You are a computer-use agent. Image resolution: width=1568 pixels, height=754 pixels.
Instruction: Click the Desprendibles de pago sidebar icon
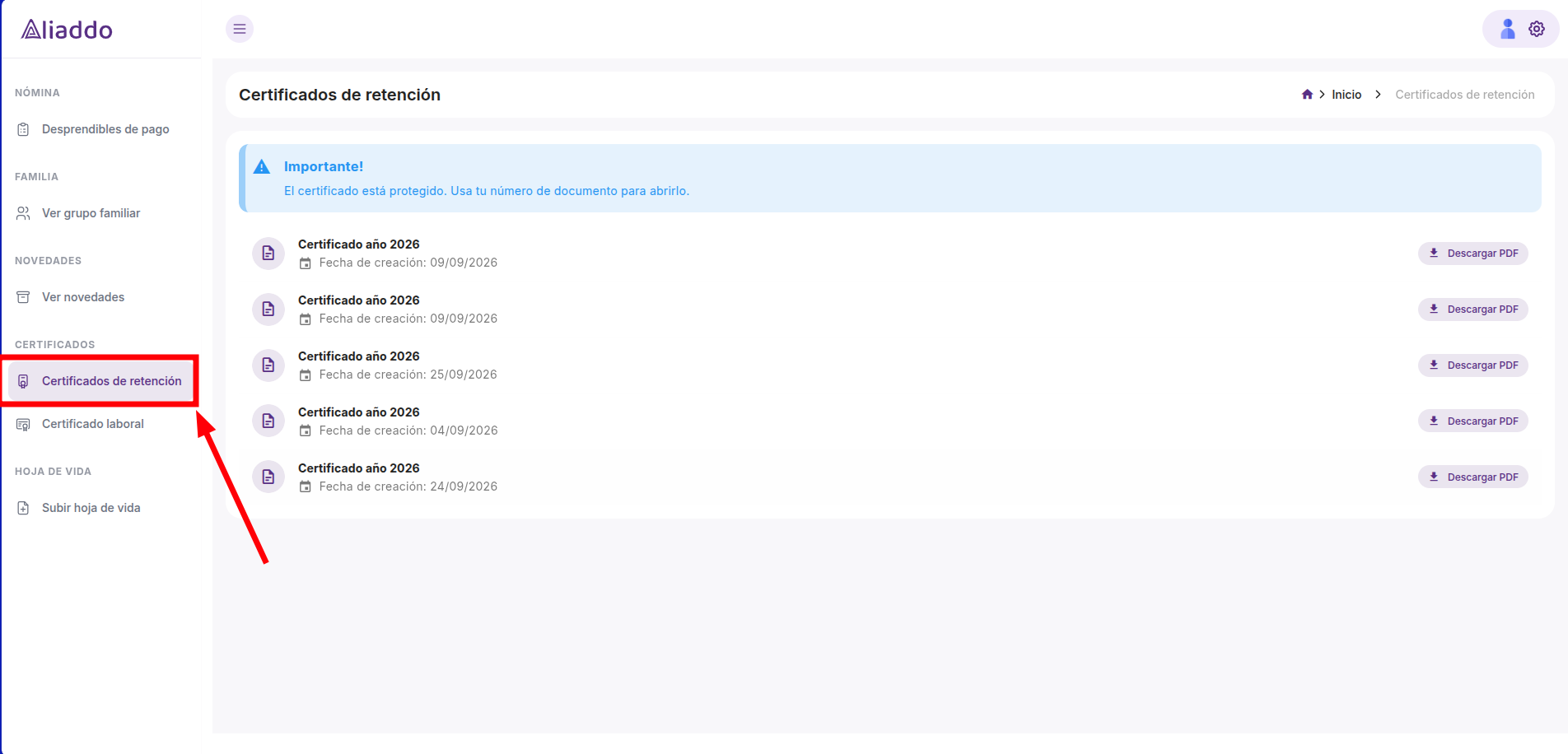[x=23, y=129]
